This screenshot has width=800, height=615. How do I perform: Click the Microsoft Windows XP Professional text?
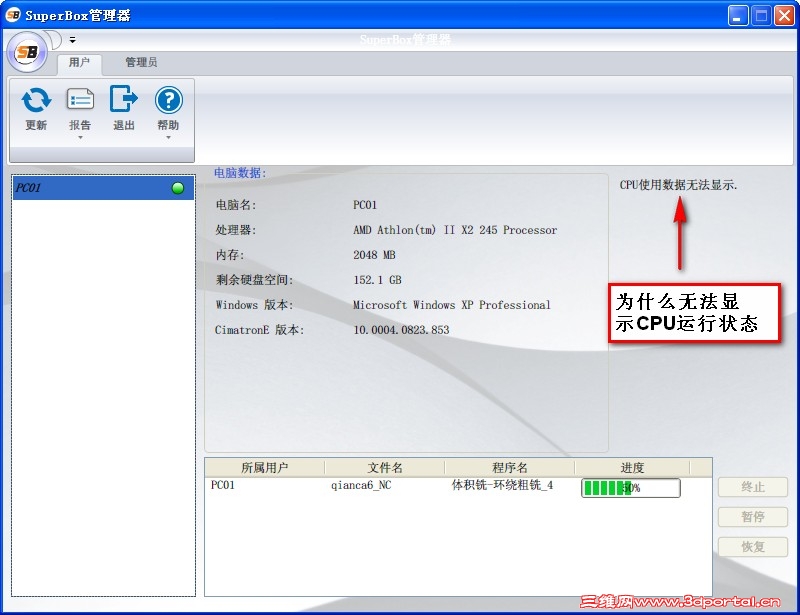452,305
